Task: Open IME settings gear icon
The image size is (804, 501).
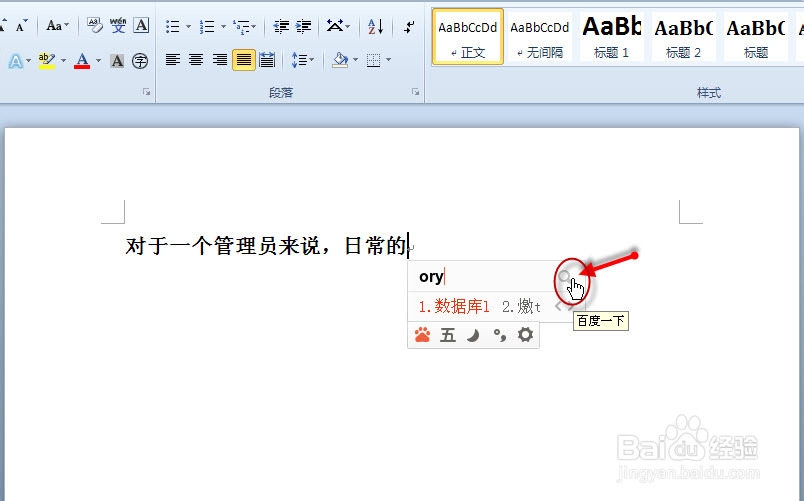Action: pyautogui.click(x=525, y=335)
